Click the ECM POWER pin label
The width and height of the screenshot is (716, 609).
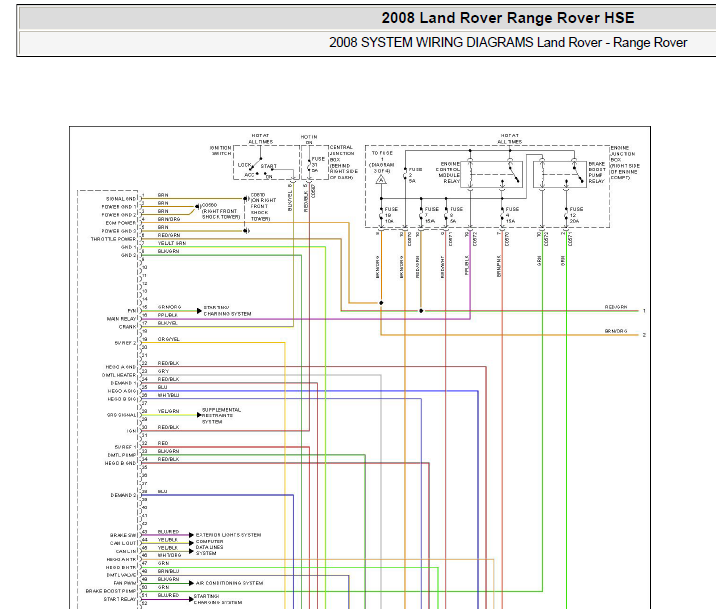click(121, 223)
